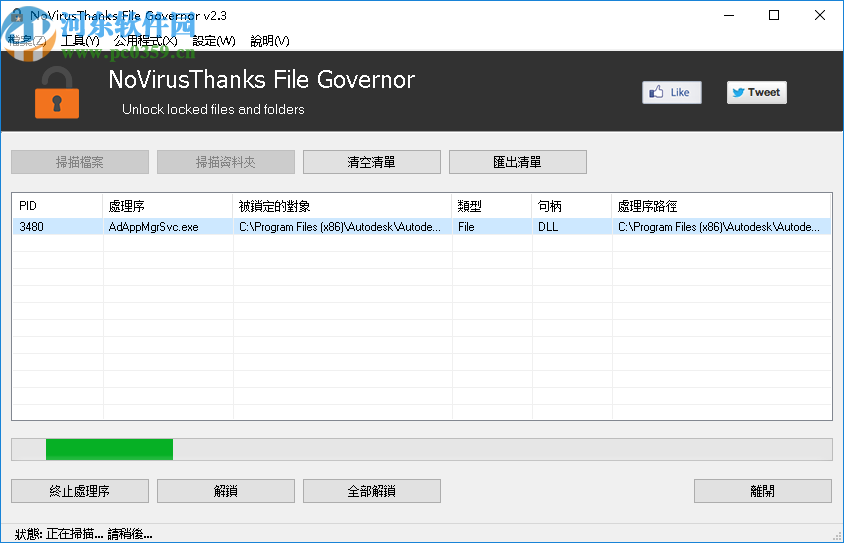Open the 公用程式(X) menu

pyautogui.click(x=145, y=40)
